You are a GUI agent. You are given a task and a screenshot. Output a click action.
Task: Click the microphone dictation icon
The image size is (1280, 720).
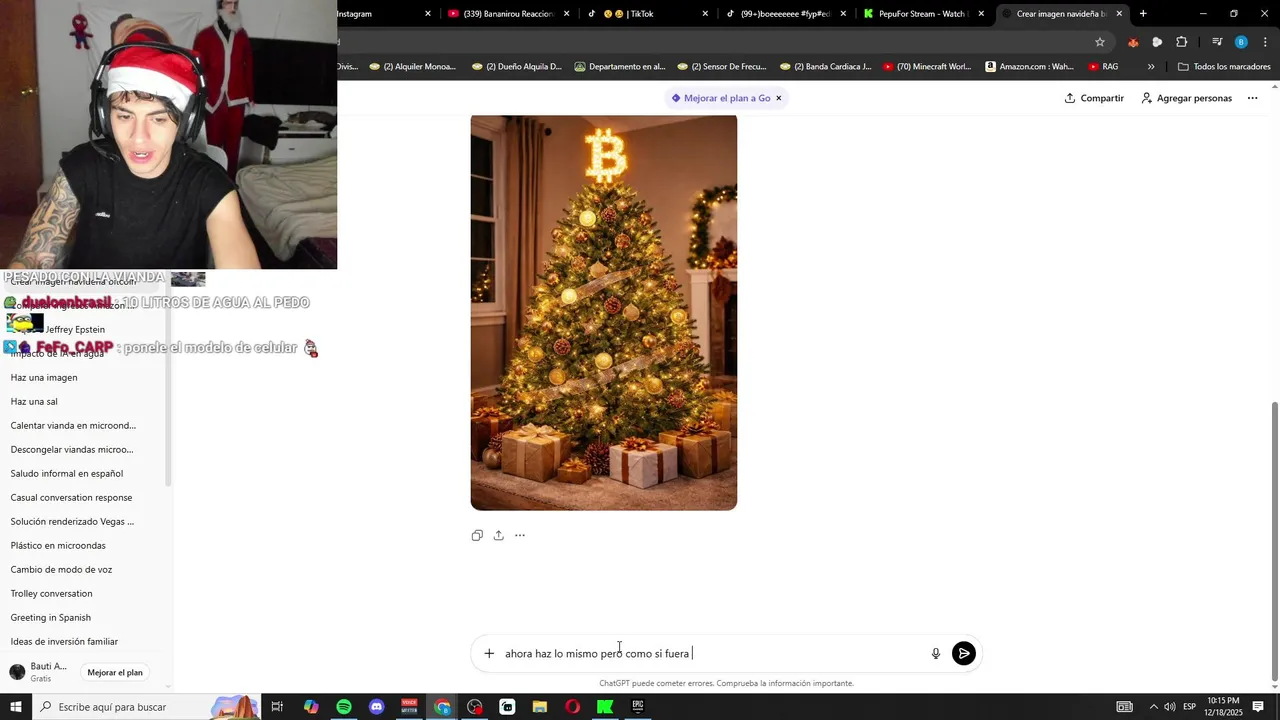(936, 653)
